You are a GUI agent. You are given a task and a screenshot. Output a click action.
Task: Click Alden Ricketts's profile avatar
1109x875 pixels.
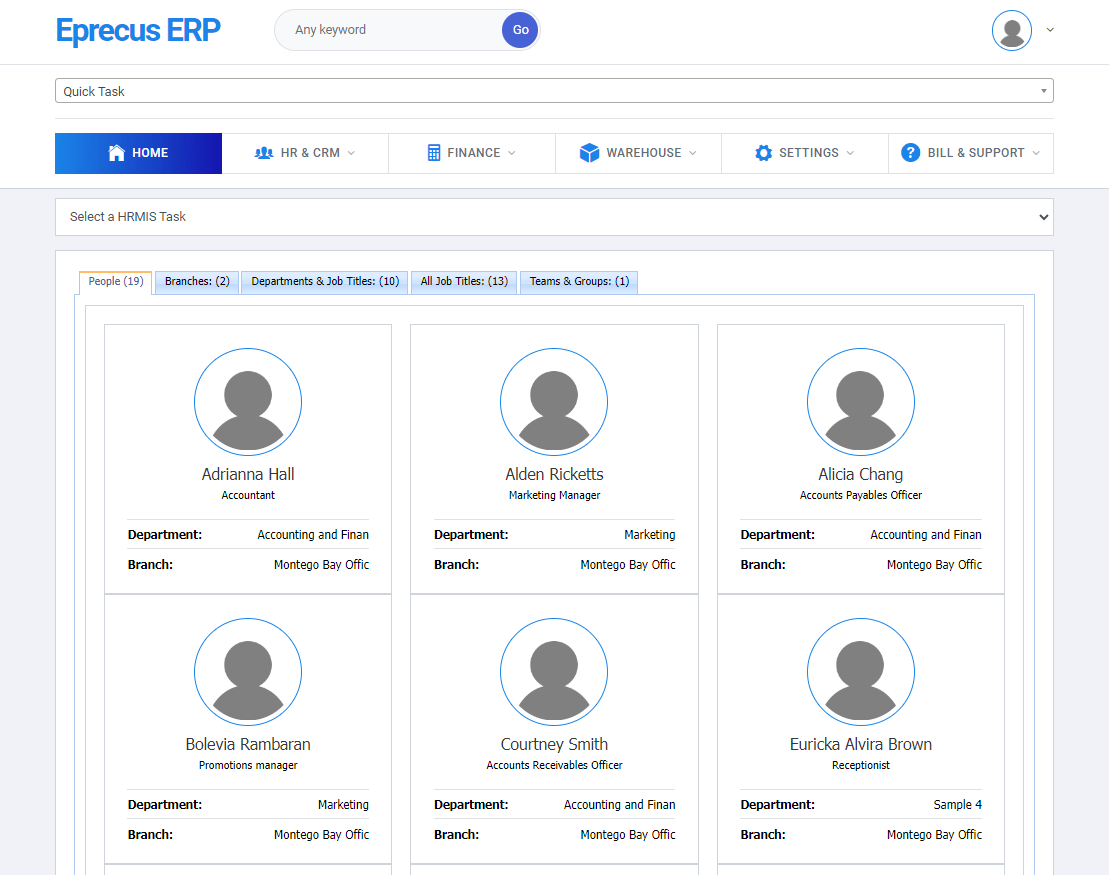coord(554,402)
